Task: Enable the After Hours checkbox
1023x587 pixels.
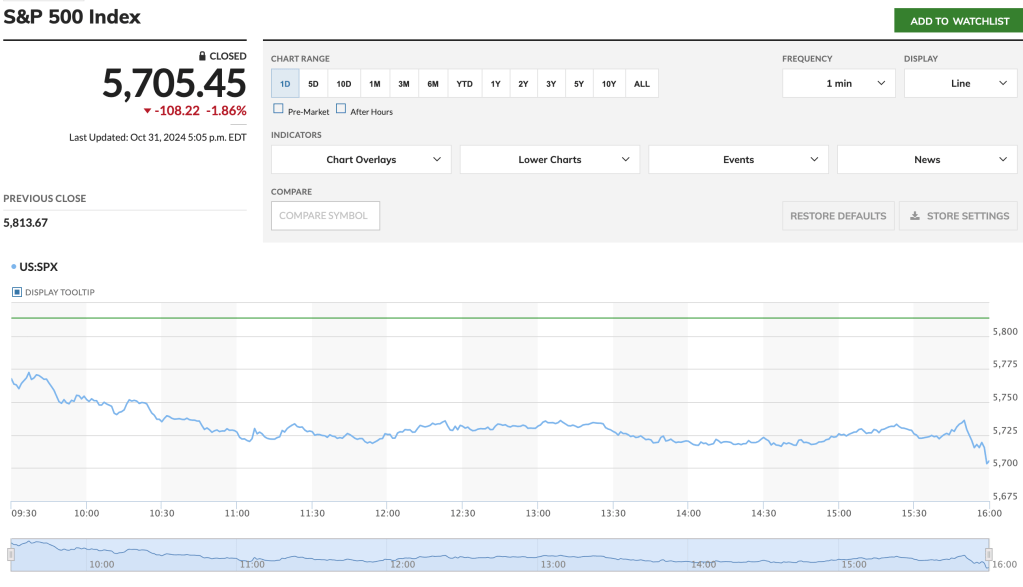Action: (x=341, y=109)
